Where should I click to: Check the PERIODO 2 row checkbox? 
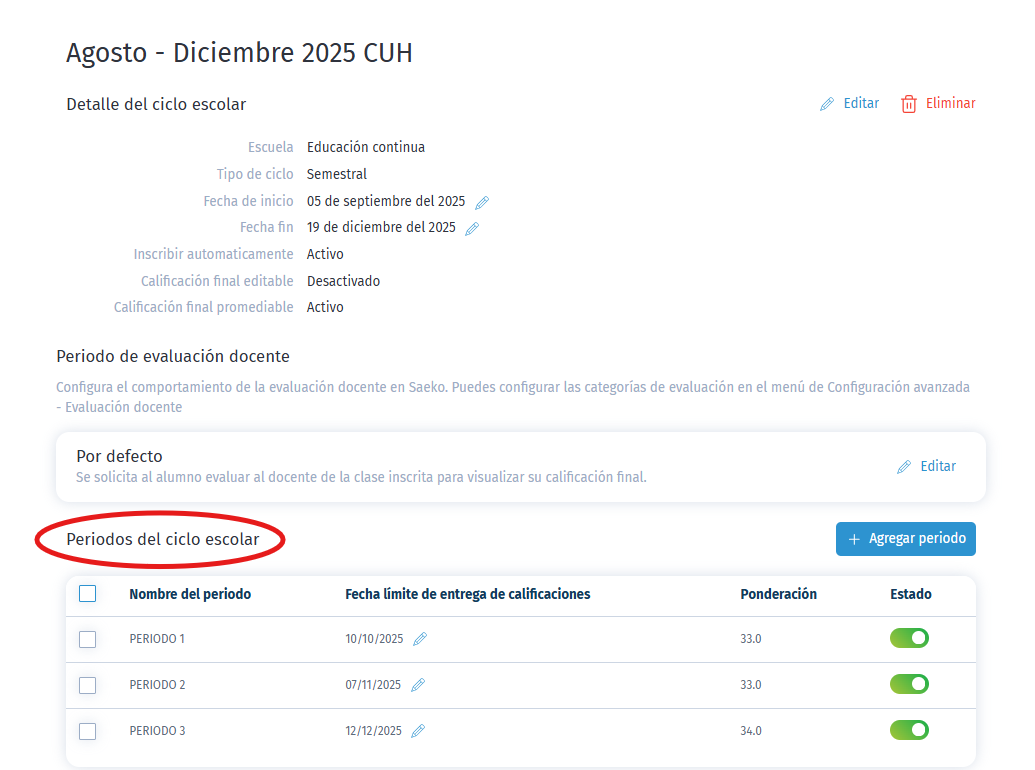coord(87,686)
